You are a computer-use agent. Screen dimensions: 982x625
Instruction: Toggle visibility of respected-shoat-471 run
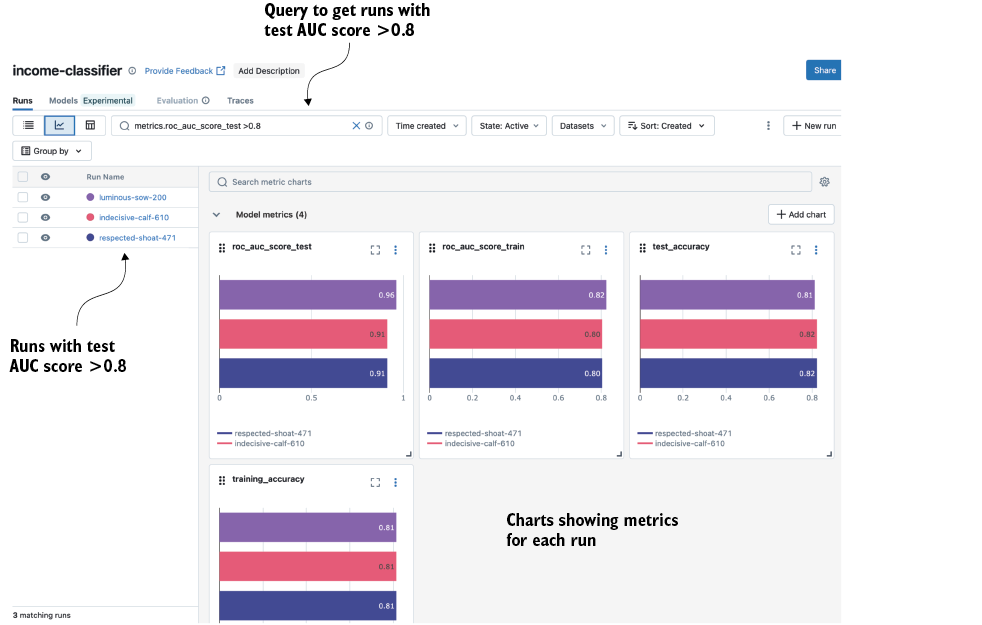point(45,237)
